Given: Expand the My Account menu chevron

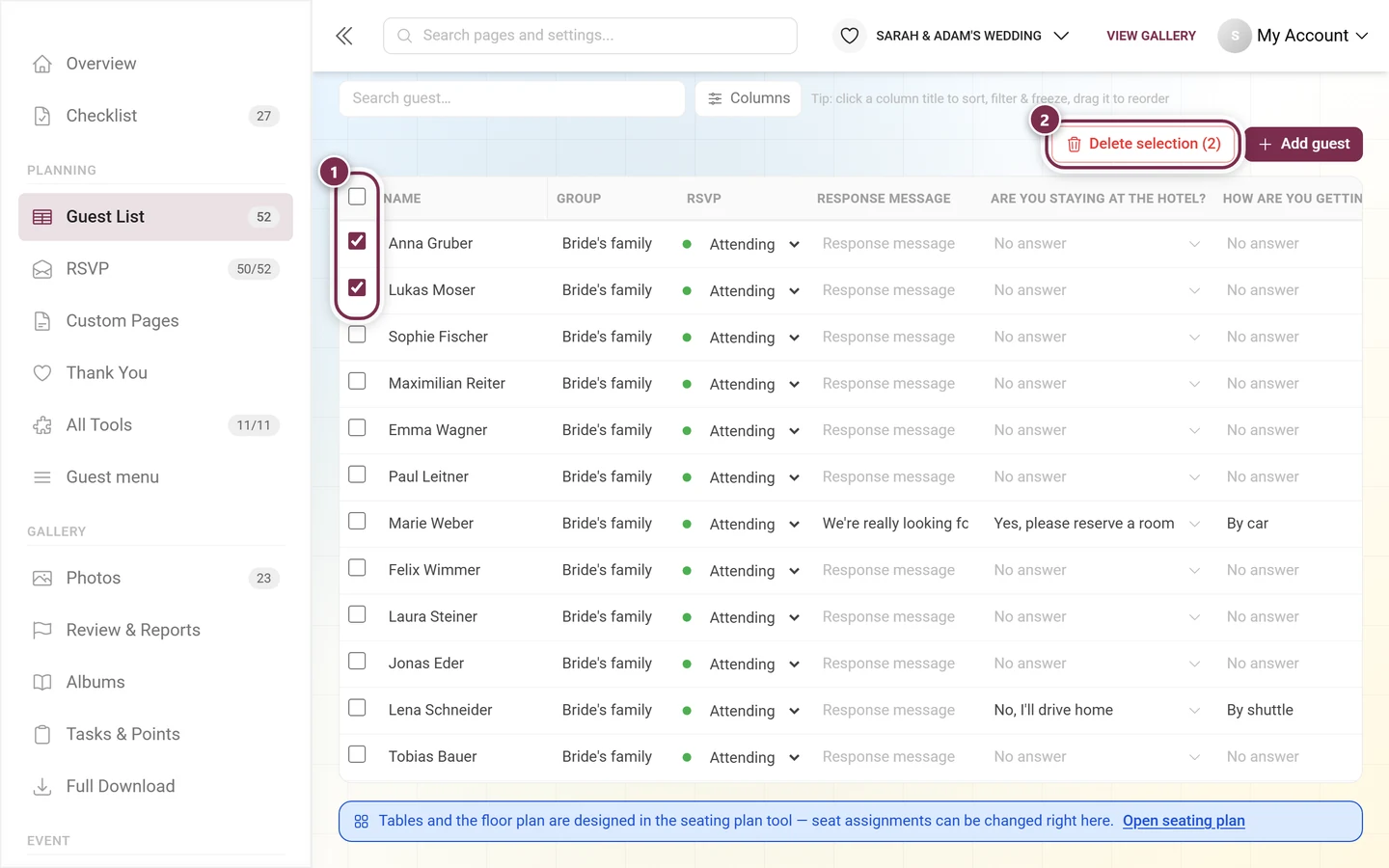Looking at the screenshot, I should 1362,36.
